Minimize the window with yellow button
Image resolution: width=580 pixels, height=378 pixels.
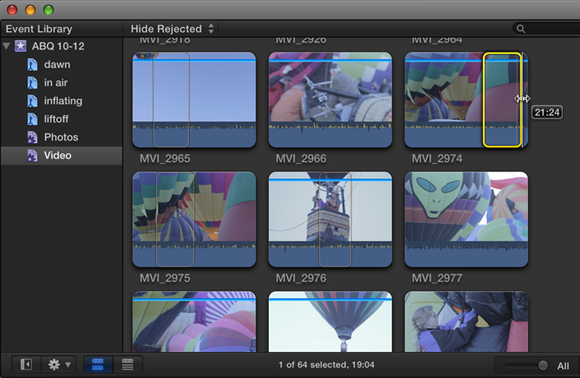(30, 10)
